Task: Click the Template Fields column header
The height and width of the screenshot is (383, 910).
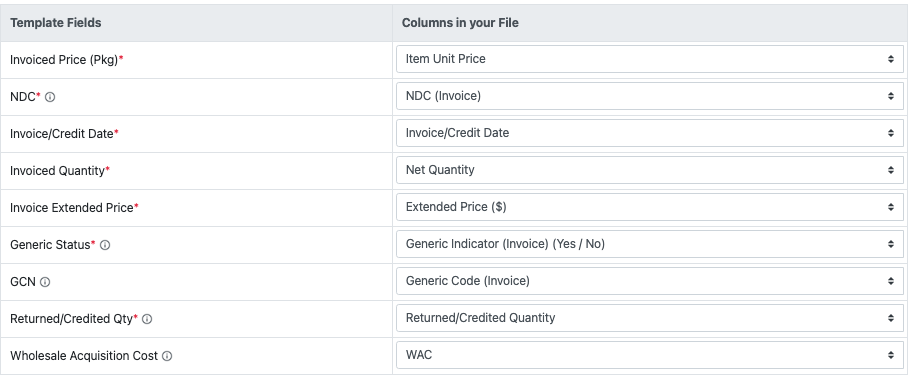Action: coord(56,23)
